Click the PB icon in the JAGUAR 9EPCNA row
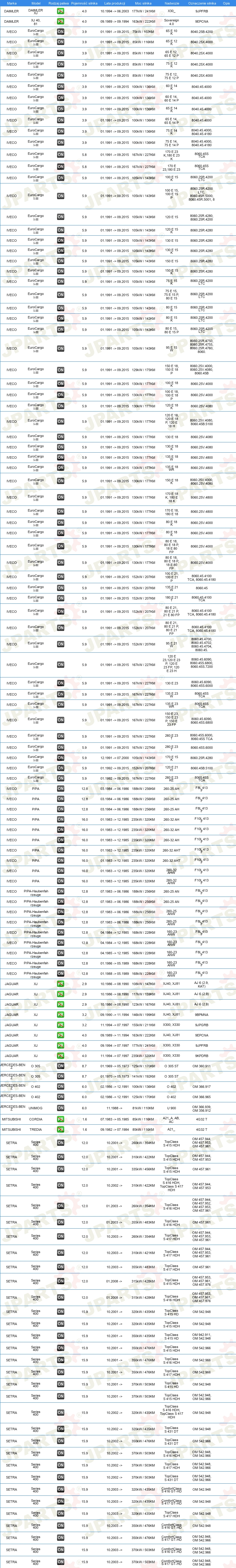236x1568 pixels. point(60,1035)
